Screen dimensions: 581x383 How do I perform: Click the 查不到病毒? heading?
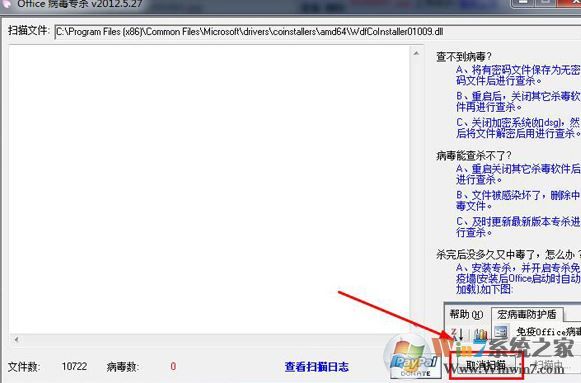[464, 57]
